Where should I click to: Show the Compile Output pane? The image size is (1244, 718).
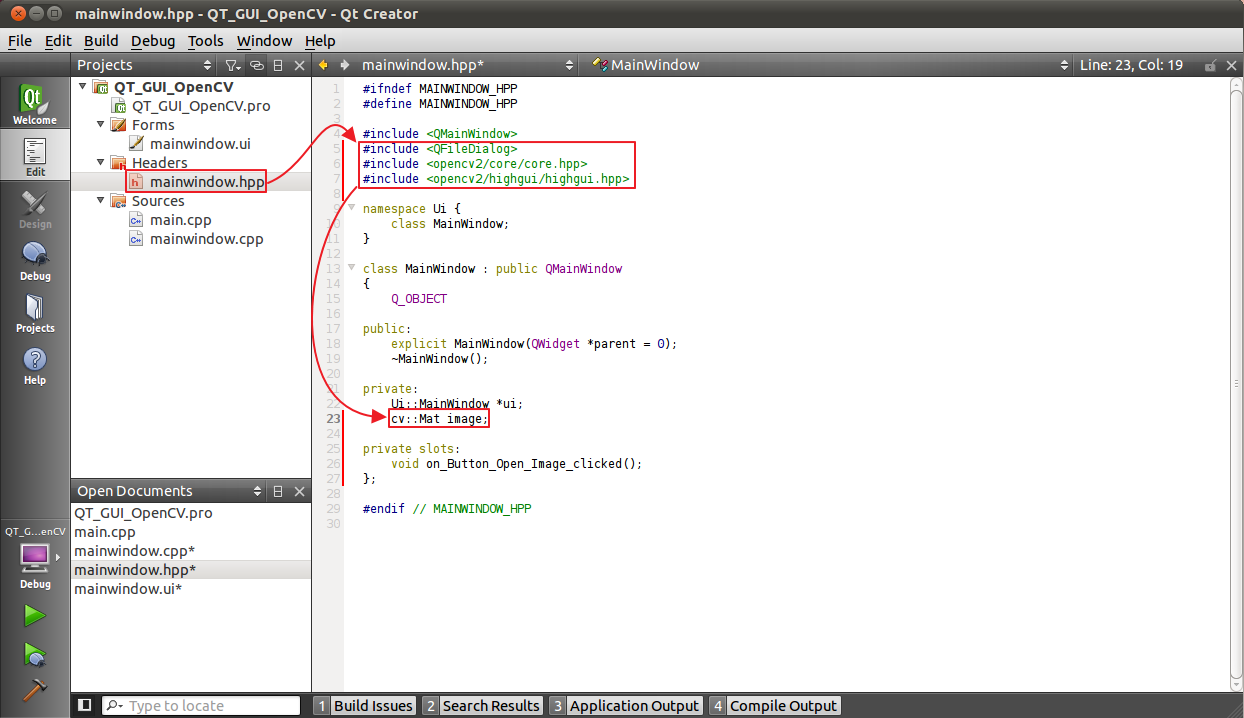pyautogui.click(x=783, y=705)
